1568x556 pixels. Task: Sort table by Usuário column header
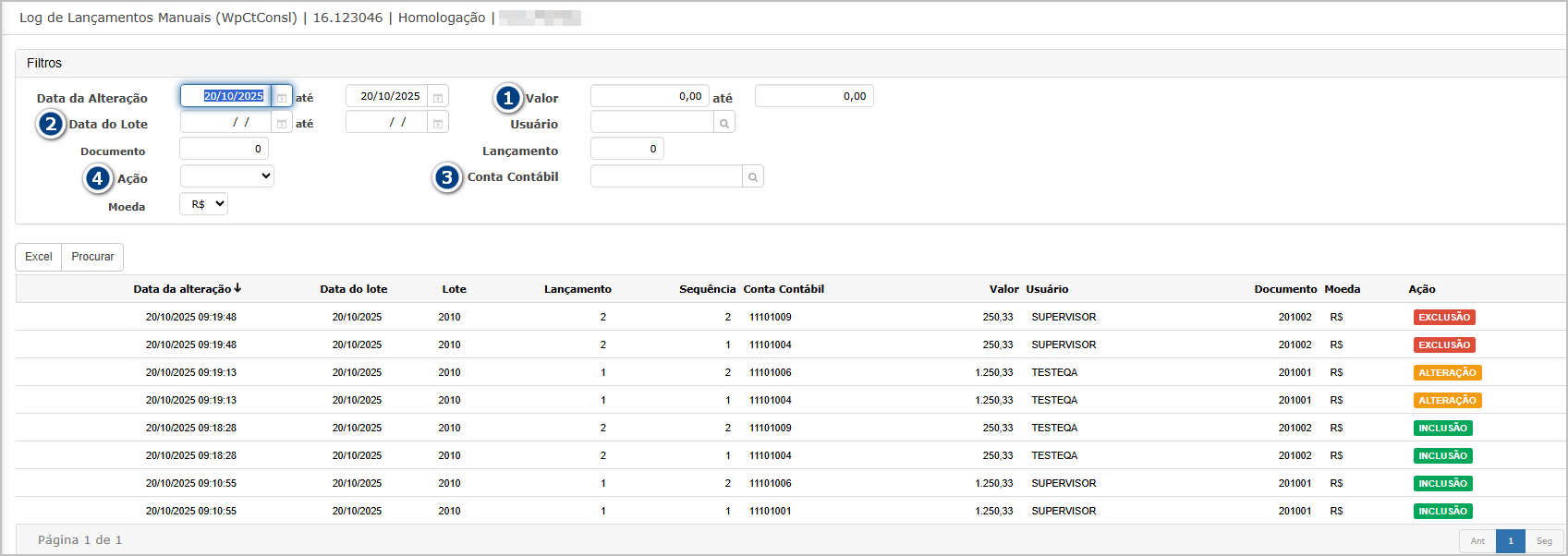pos(1047,289)
